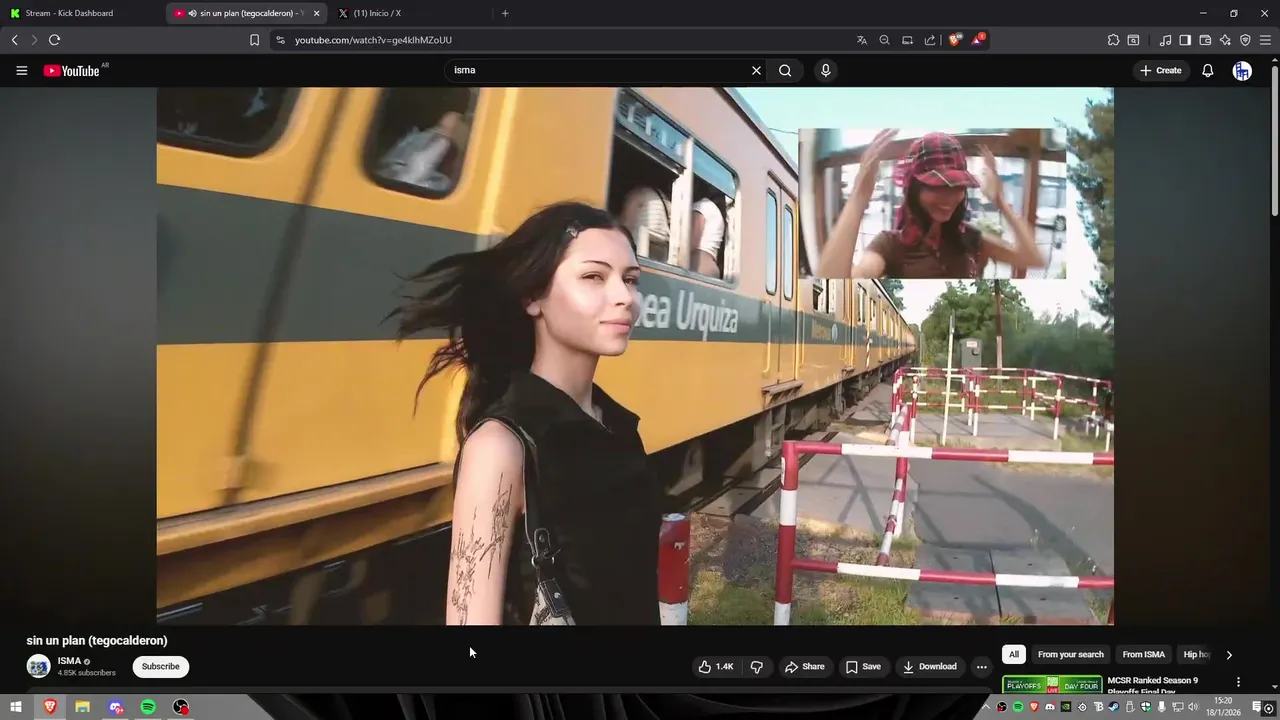Open the Windows Start menu

(x=15, y=707)
